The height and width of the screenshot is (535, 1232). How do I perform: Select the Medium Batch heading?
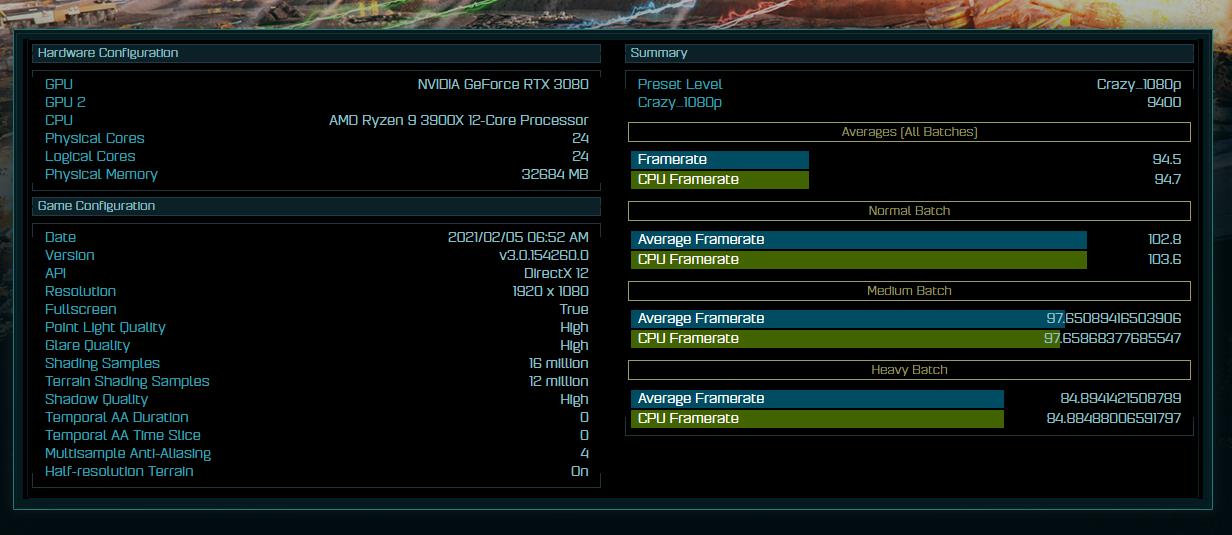pos(909,291)
